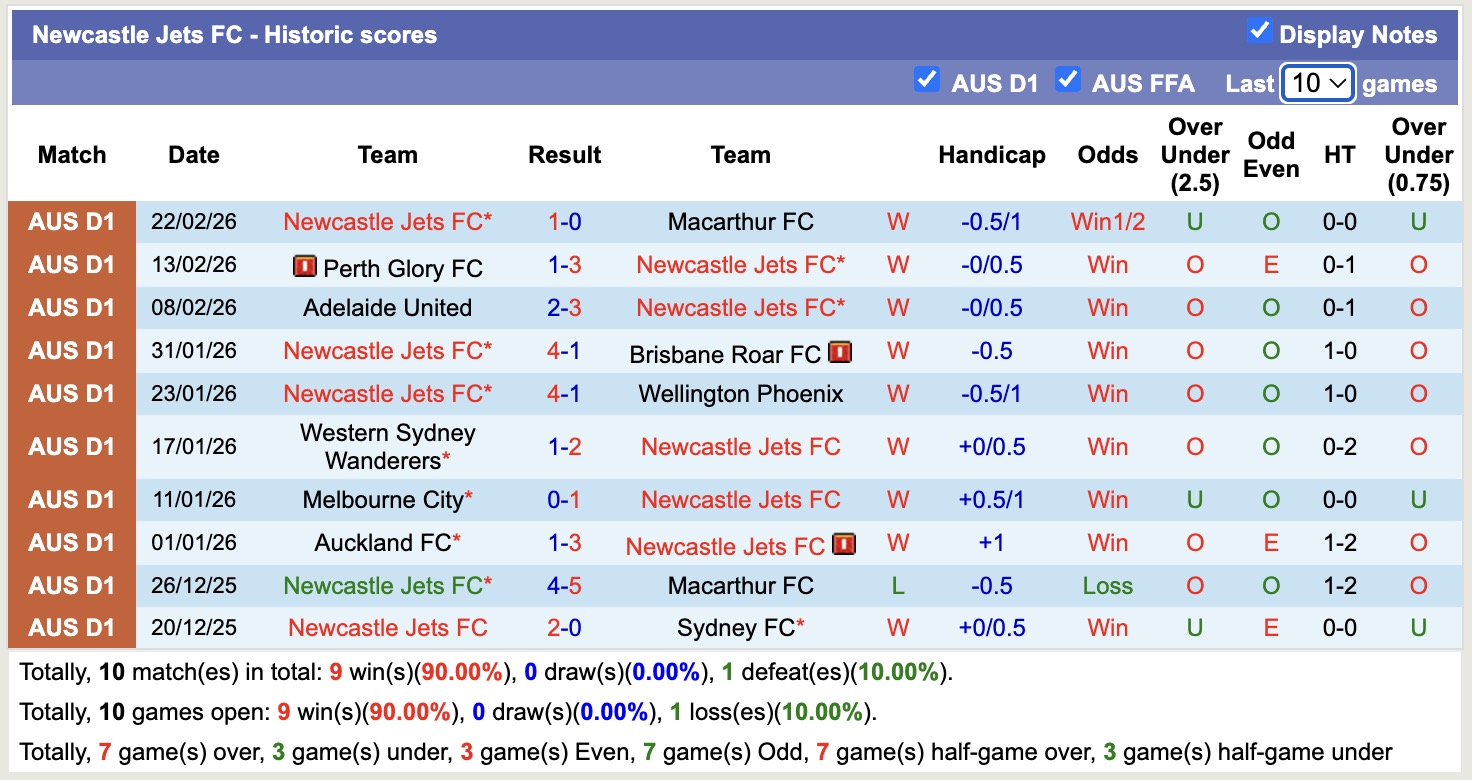
Task: Select the Adelaide United team name
Action: pos(388,308)
